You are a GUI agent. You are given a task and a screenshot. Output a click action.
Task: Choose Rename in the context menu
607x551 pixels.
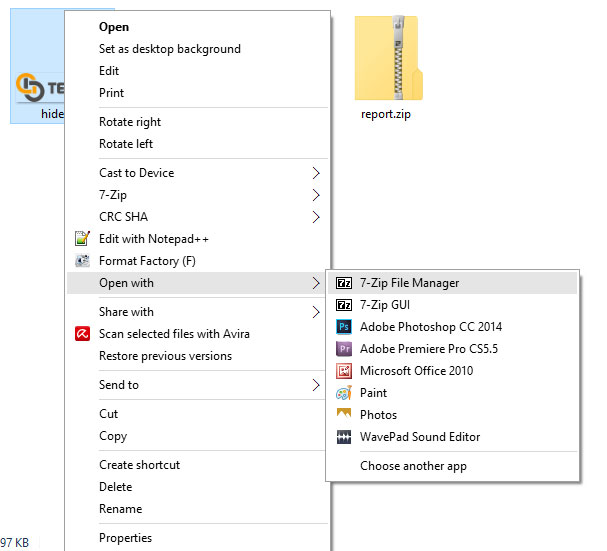(x=197, y=509)
